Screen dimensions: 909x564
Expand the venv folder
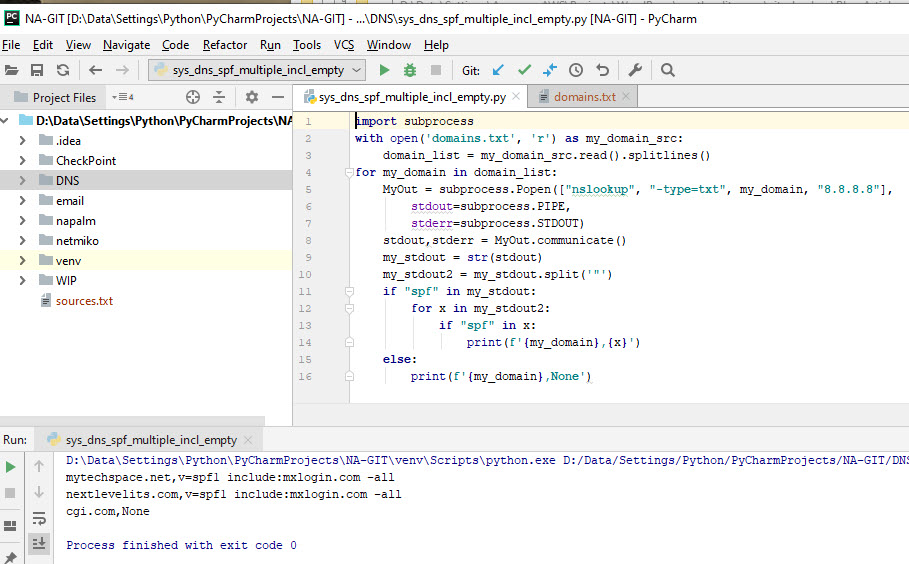[23, 261]
